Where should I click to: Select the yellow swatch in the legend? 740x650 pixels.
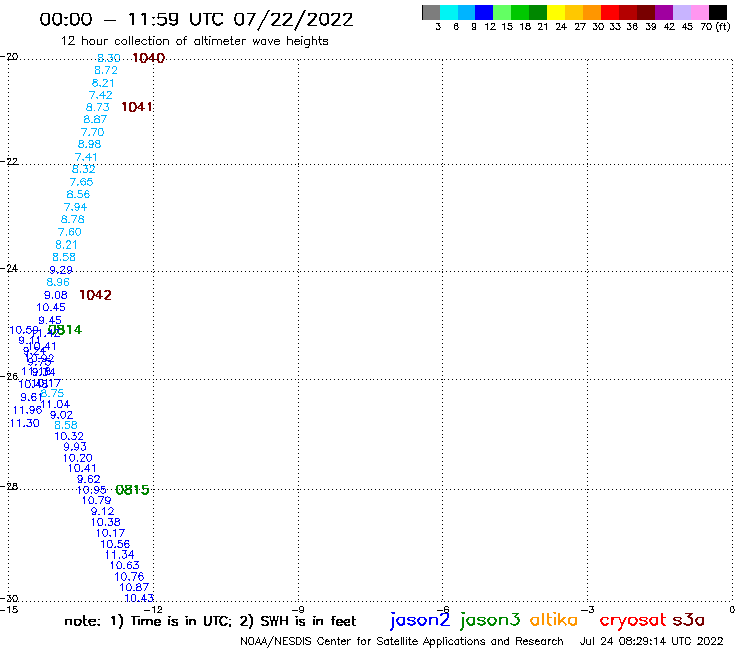pyautogui.click(x=556, y=13)
